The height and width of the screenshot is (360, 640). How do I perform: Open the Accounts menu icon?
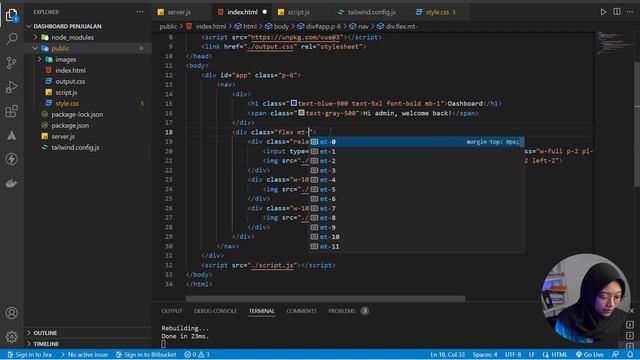[11, 313]
